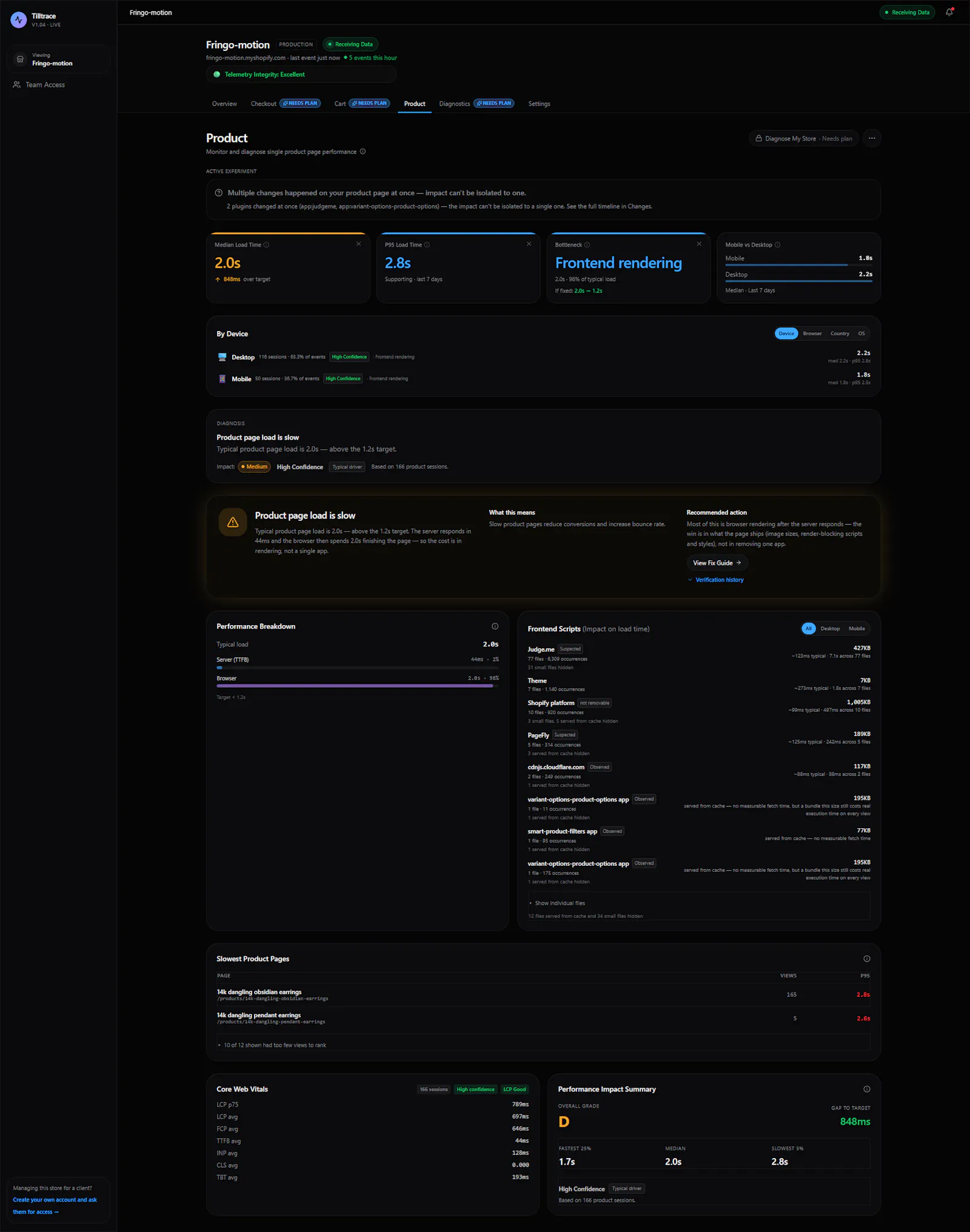Open the 14k dangling obsidian earrings page row
The height and width of the screenshot is (1232, 970).
[543, 995]
